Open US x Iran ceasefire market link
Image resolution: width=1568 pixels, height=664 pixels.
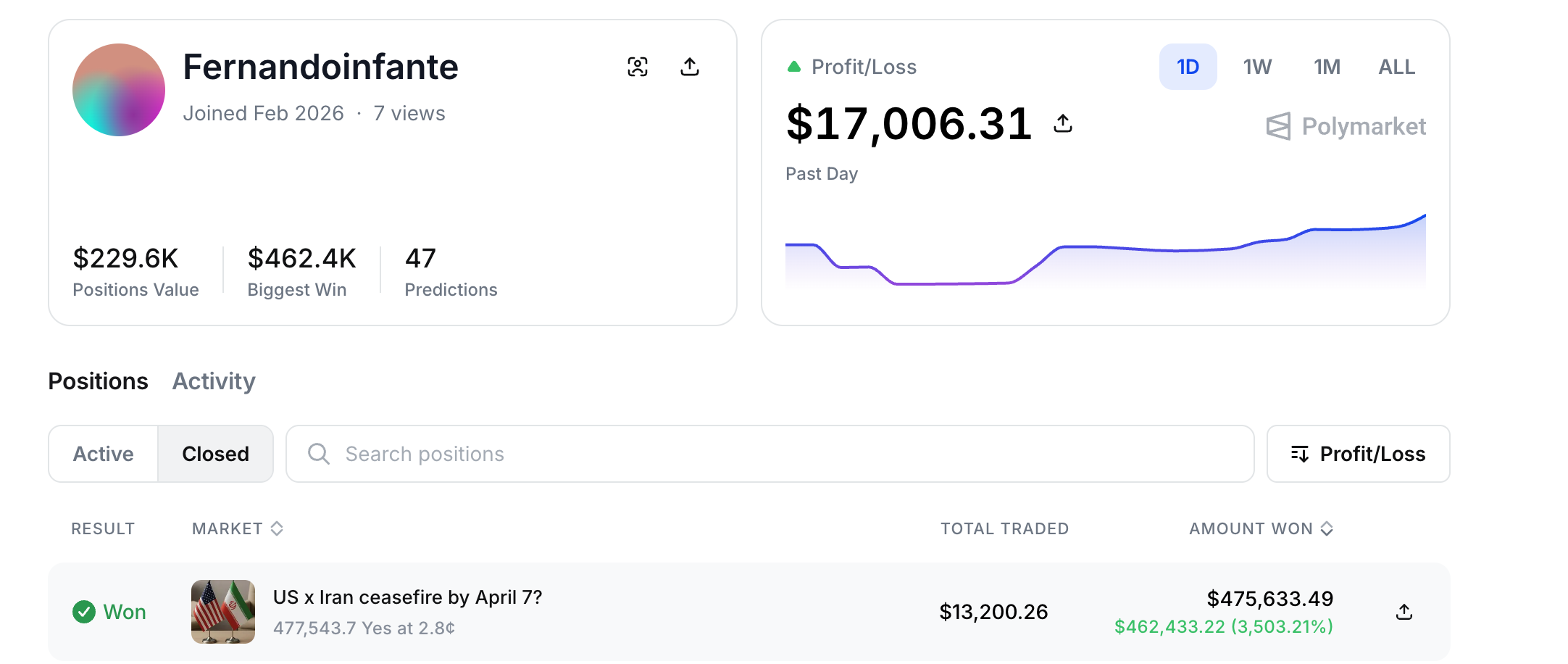tap(407, 597)
